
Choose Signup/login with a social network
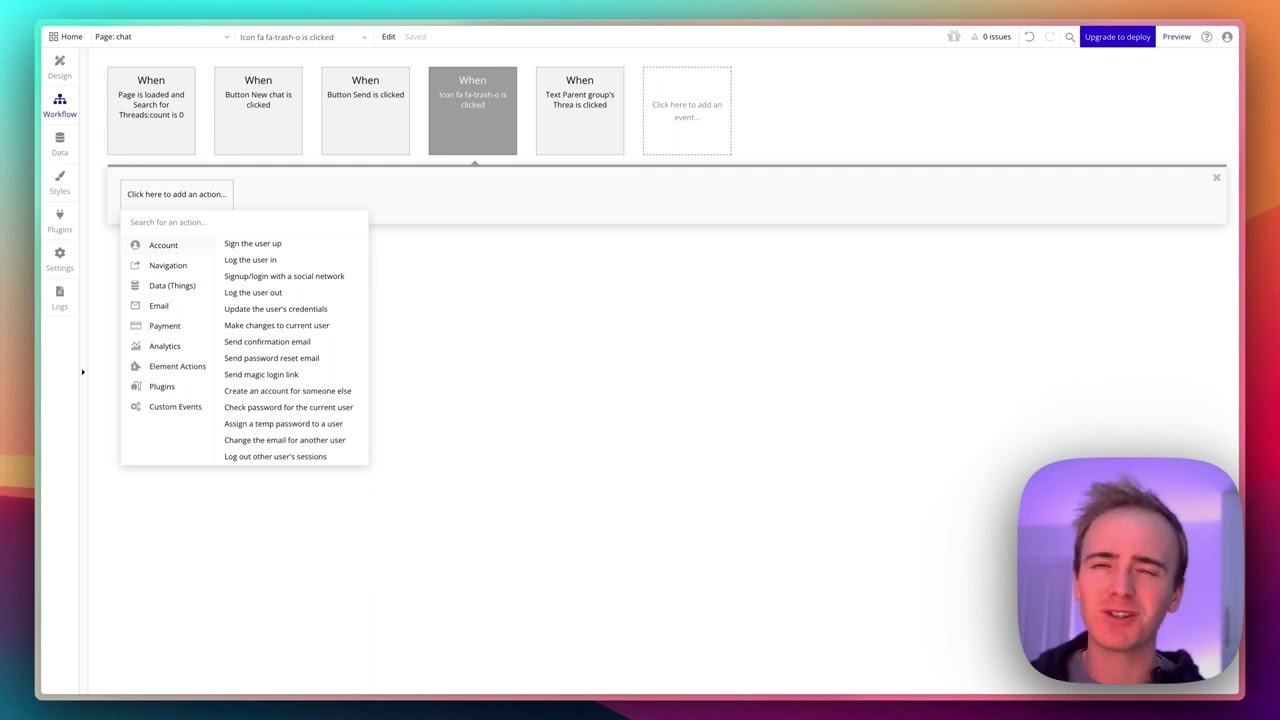[x=284, y=276]
